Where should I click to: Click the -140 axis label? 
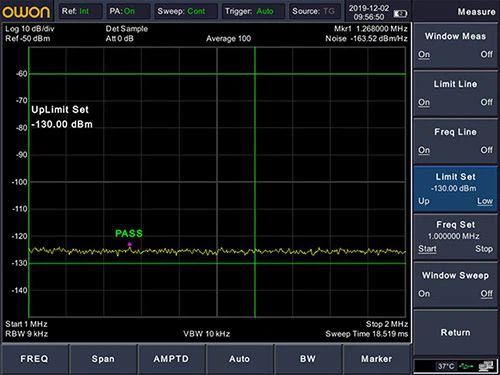tap(19, 290)
